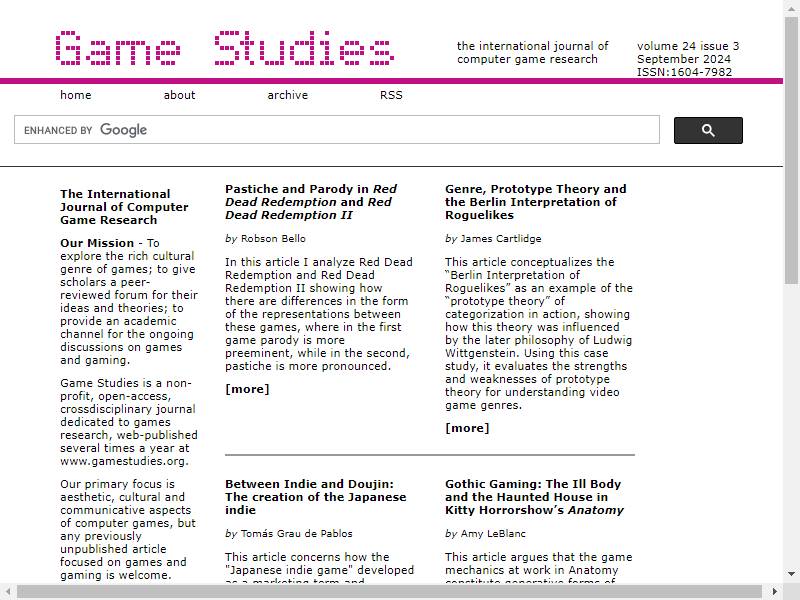This screenshot has width=800, height=600.
Task: Click author name James Cartlidge
Action: point(501,239)
